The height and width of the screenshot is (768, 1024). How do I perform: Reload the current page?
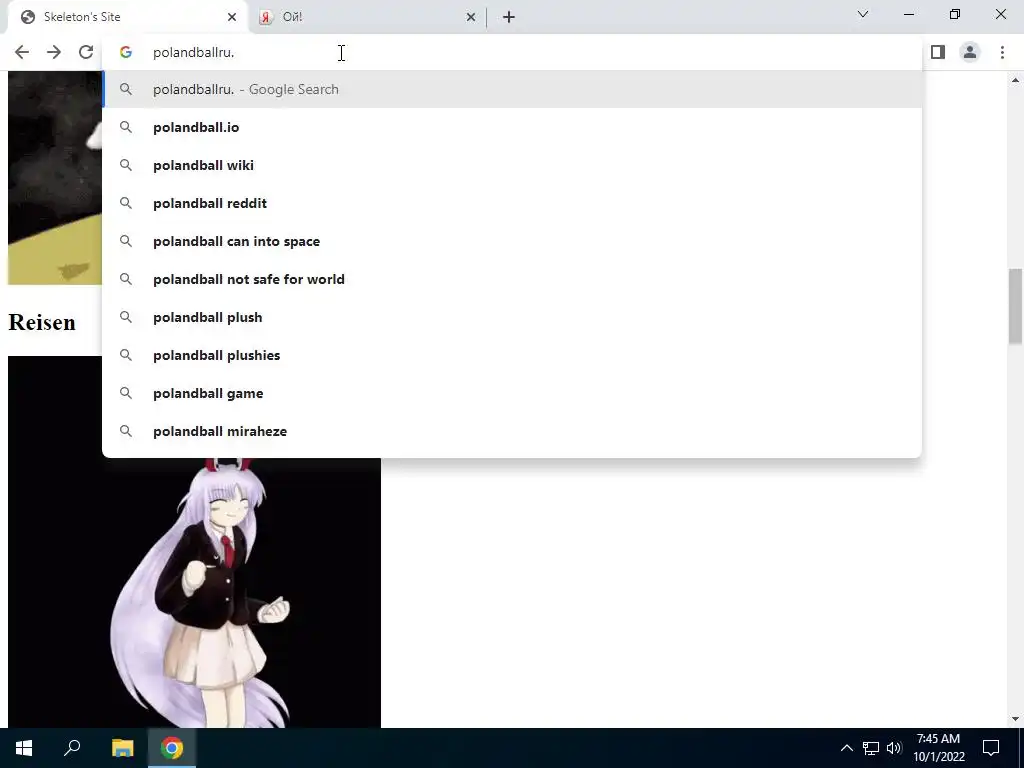[x=86, y=52]
